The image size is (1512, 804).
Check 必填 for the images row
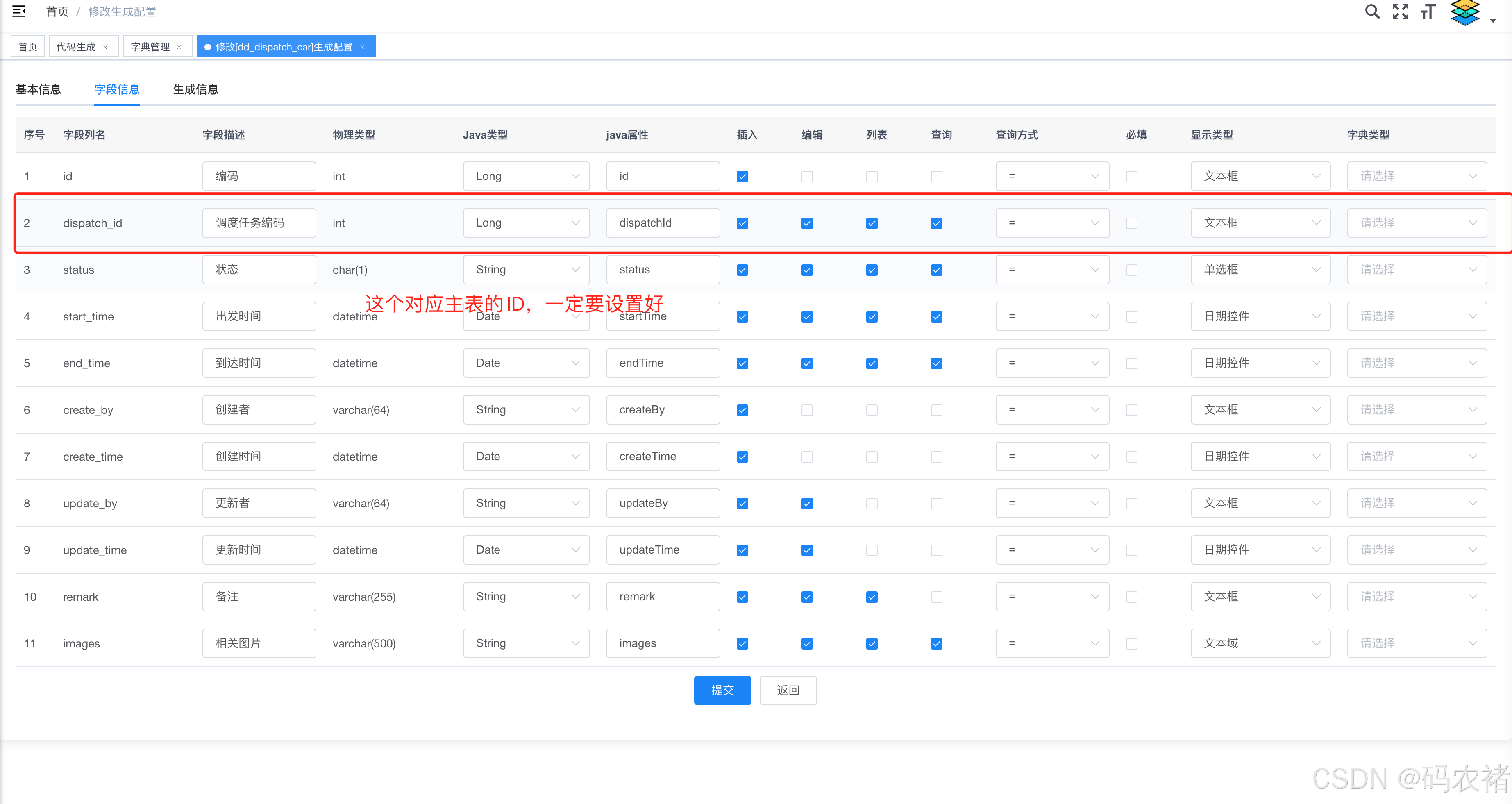click(x=1132, y=644)
